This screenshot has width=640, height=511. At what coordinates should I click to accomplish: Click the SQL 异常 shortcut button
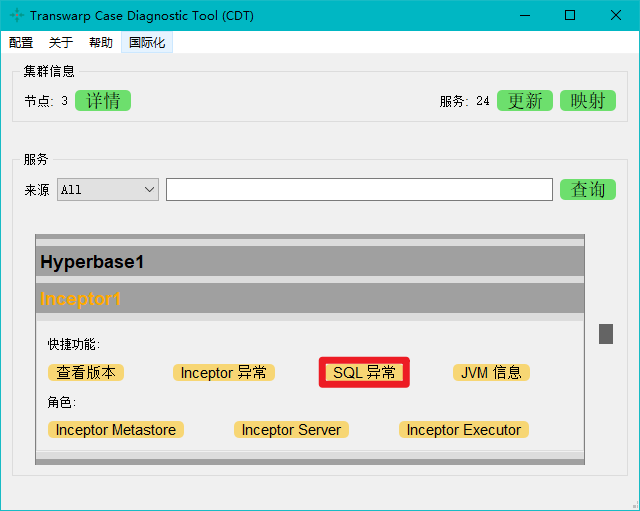coord(364,373)
